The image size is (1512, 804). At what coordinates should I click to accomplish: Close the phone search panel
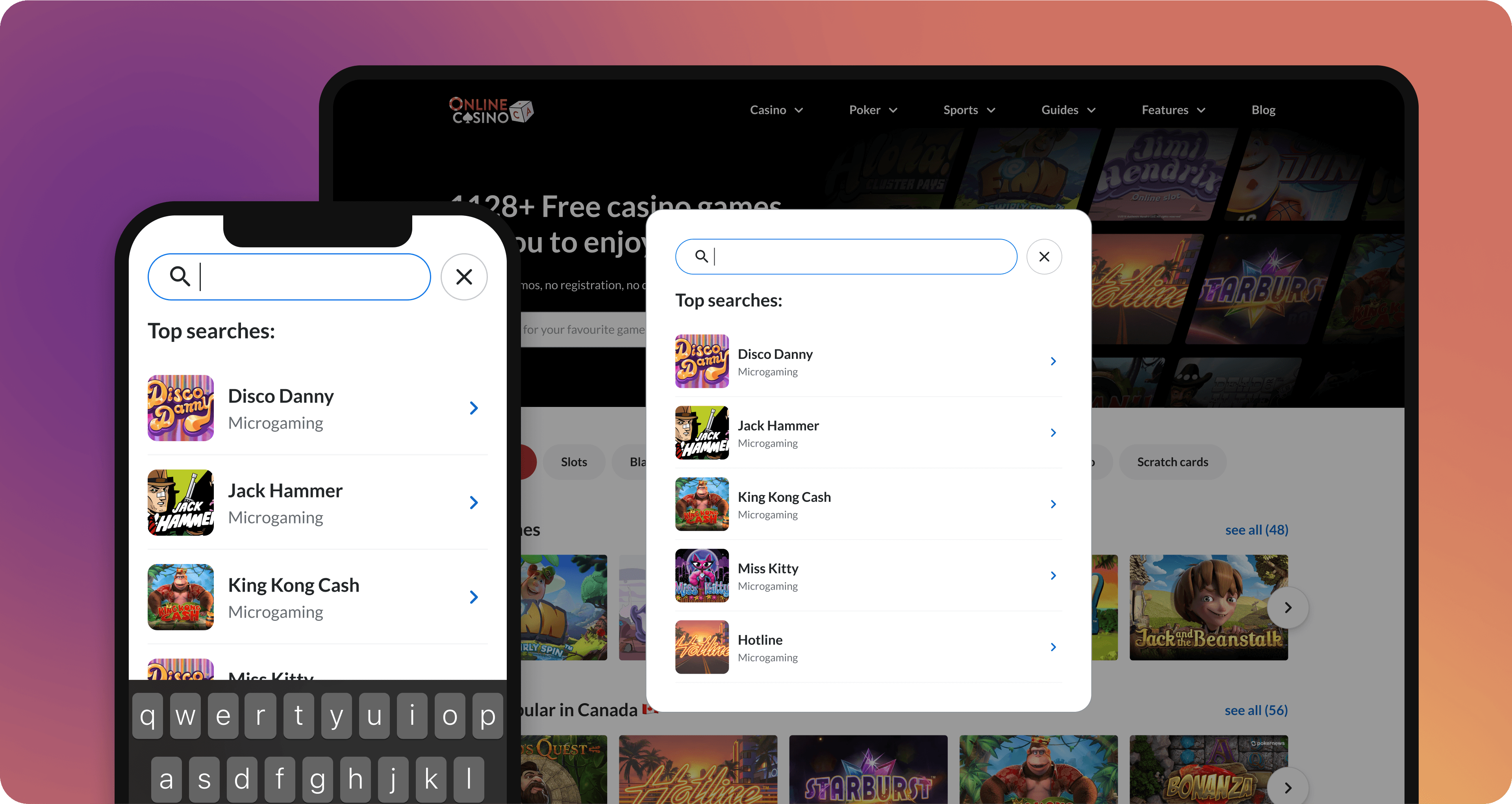click(464, 277)
